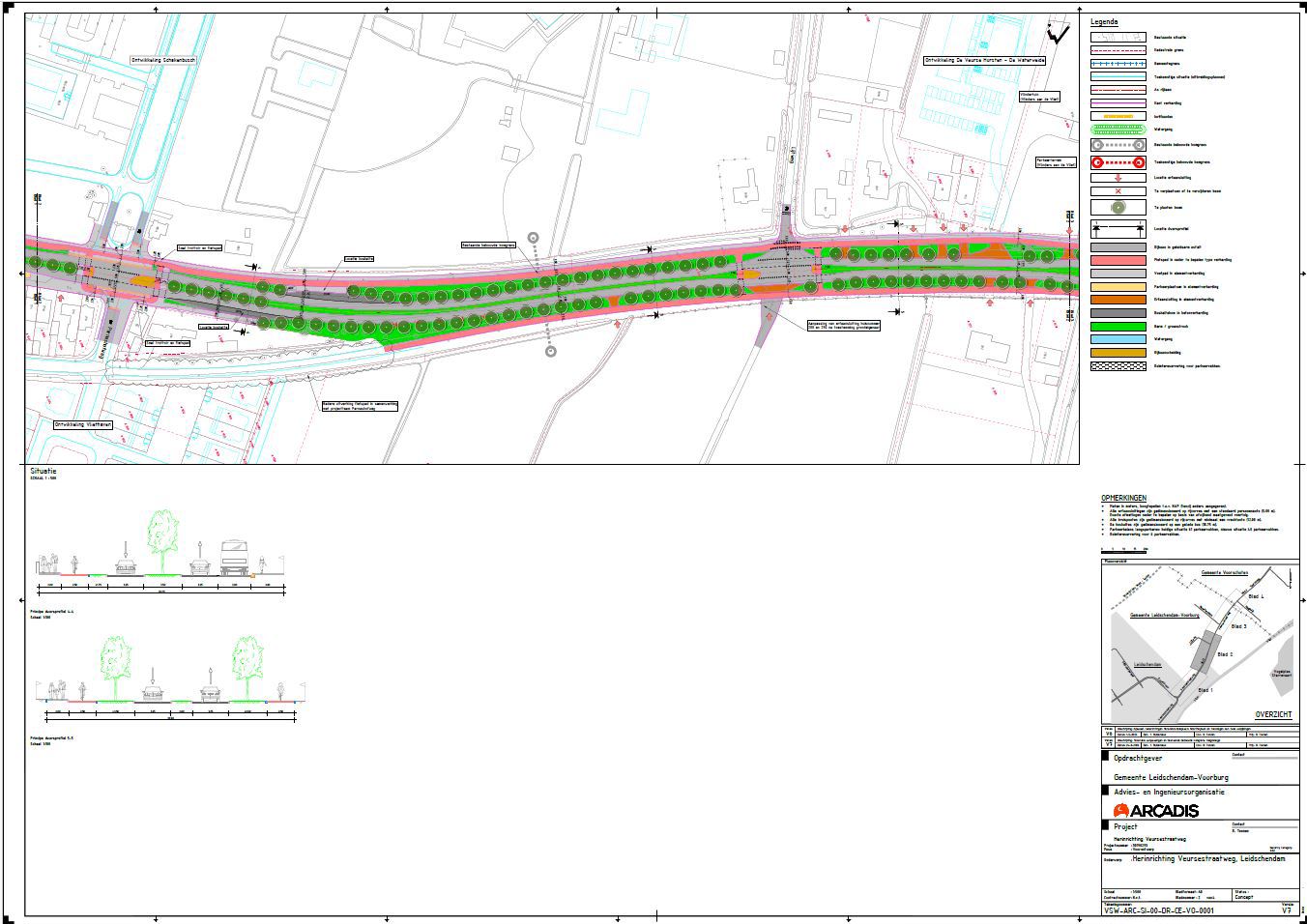This screenshot has height=924, width=1307.
Task: Click the grey existing pipeline legend symbol
Action: click(x=1118, y=144)
